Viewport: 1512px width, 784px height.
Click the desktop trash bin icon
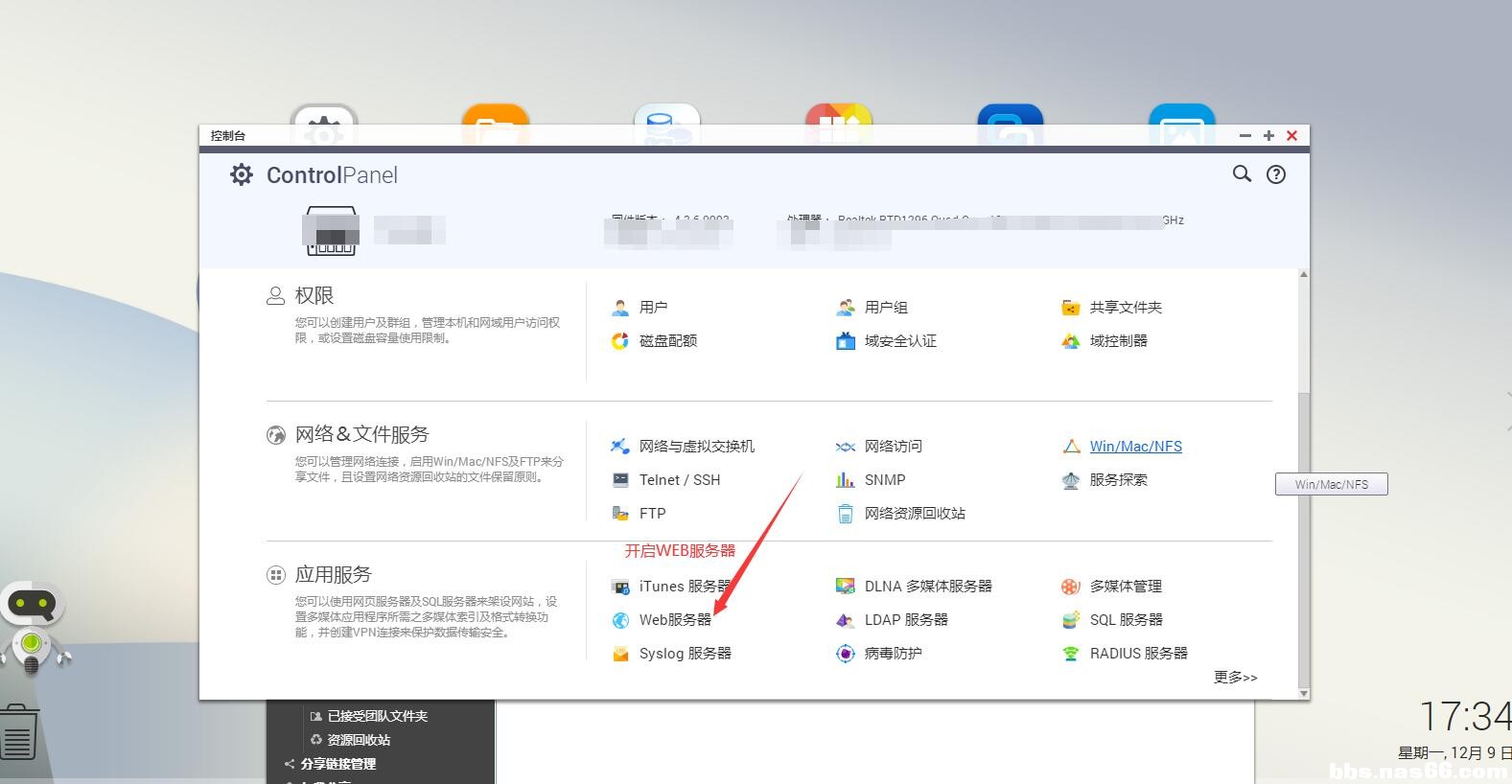(x=19, y=733)
